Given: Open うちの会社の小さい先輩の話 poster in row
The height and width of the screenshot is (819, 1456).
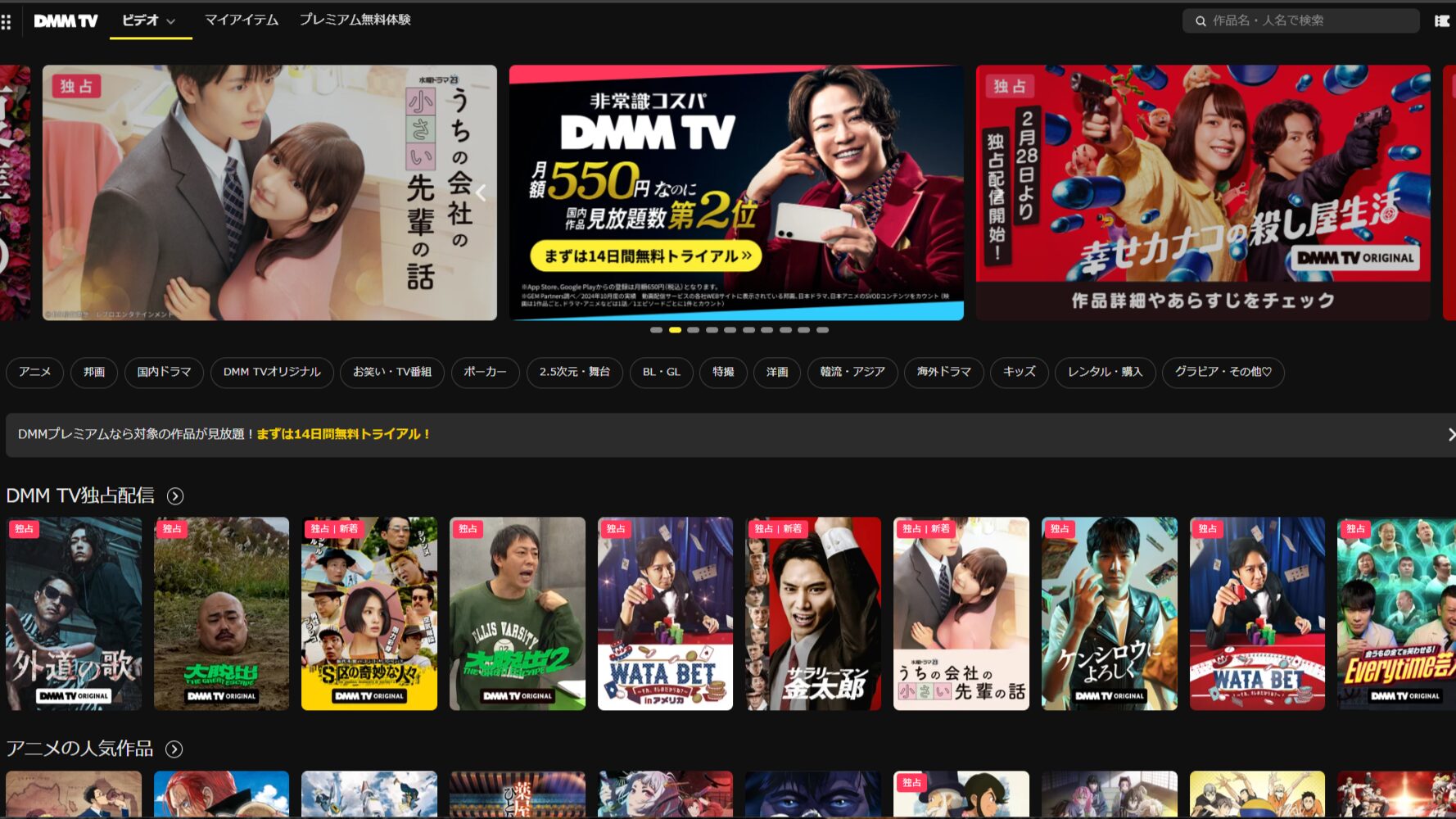Looking at the screenshot, I should pos(961,613).
